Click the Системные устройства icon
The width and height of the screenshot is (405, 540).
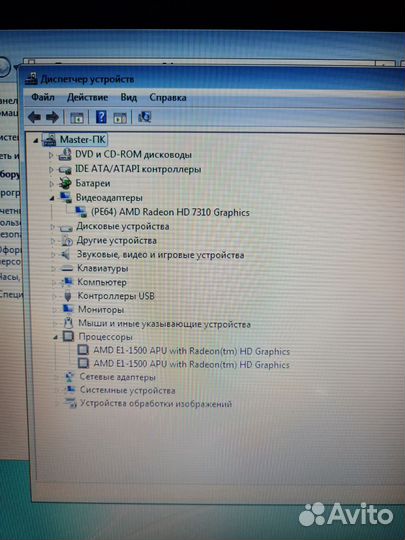pos(71,390)
